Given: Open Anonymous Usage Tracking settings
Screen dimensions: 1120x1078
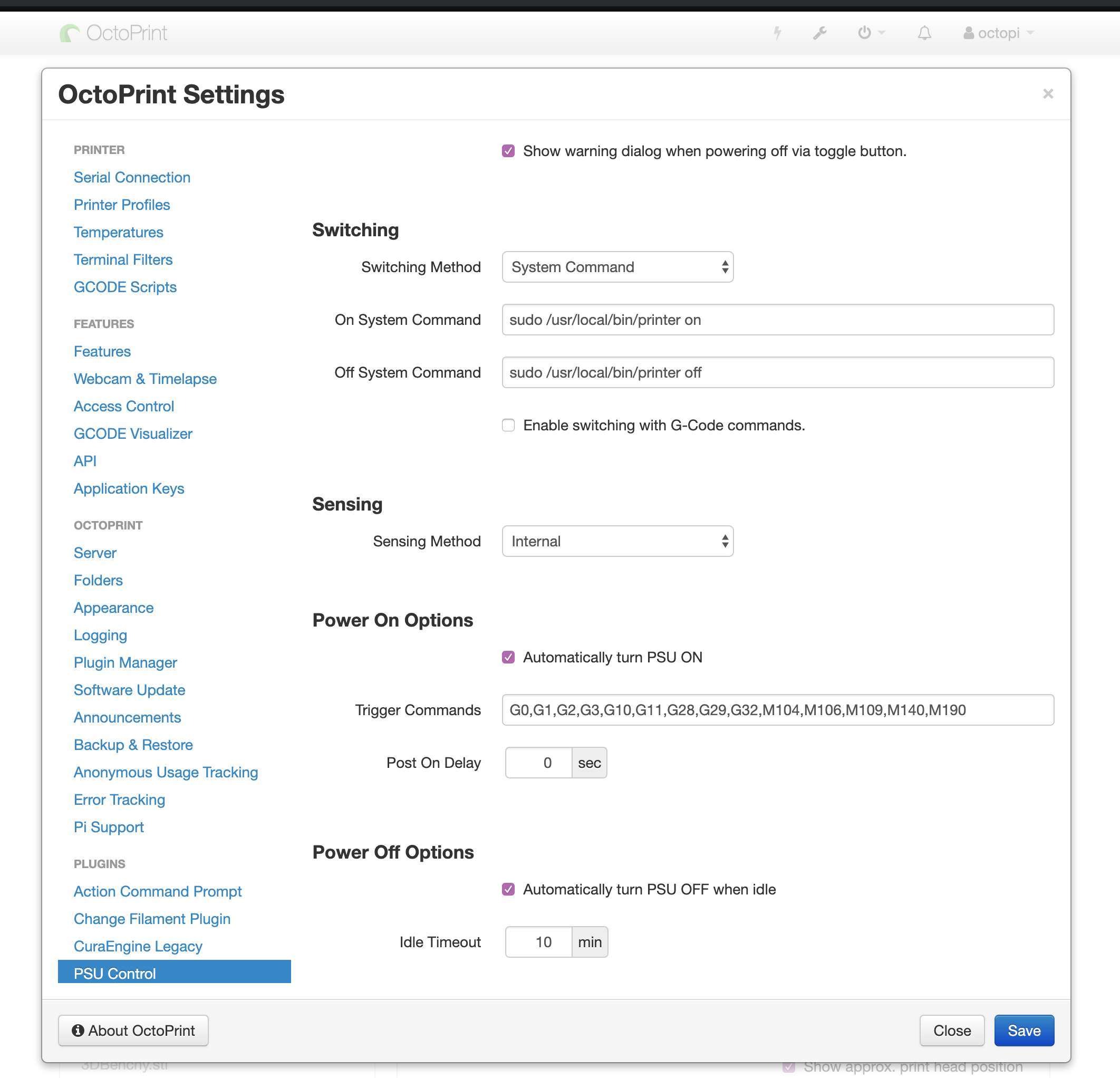Looking at the screenshot, I should tap(166, 772).
